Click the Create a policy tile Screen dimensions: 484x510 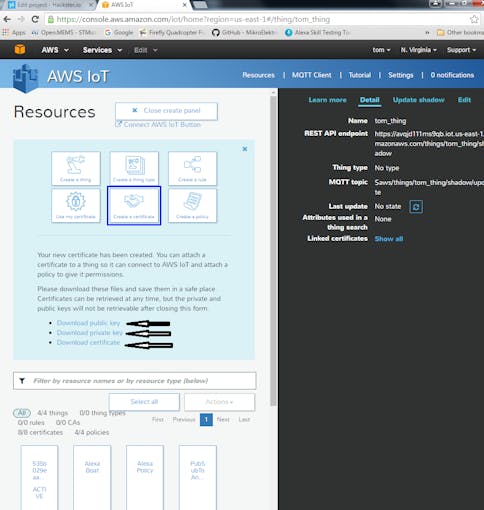tap(192, 205)
